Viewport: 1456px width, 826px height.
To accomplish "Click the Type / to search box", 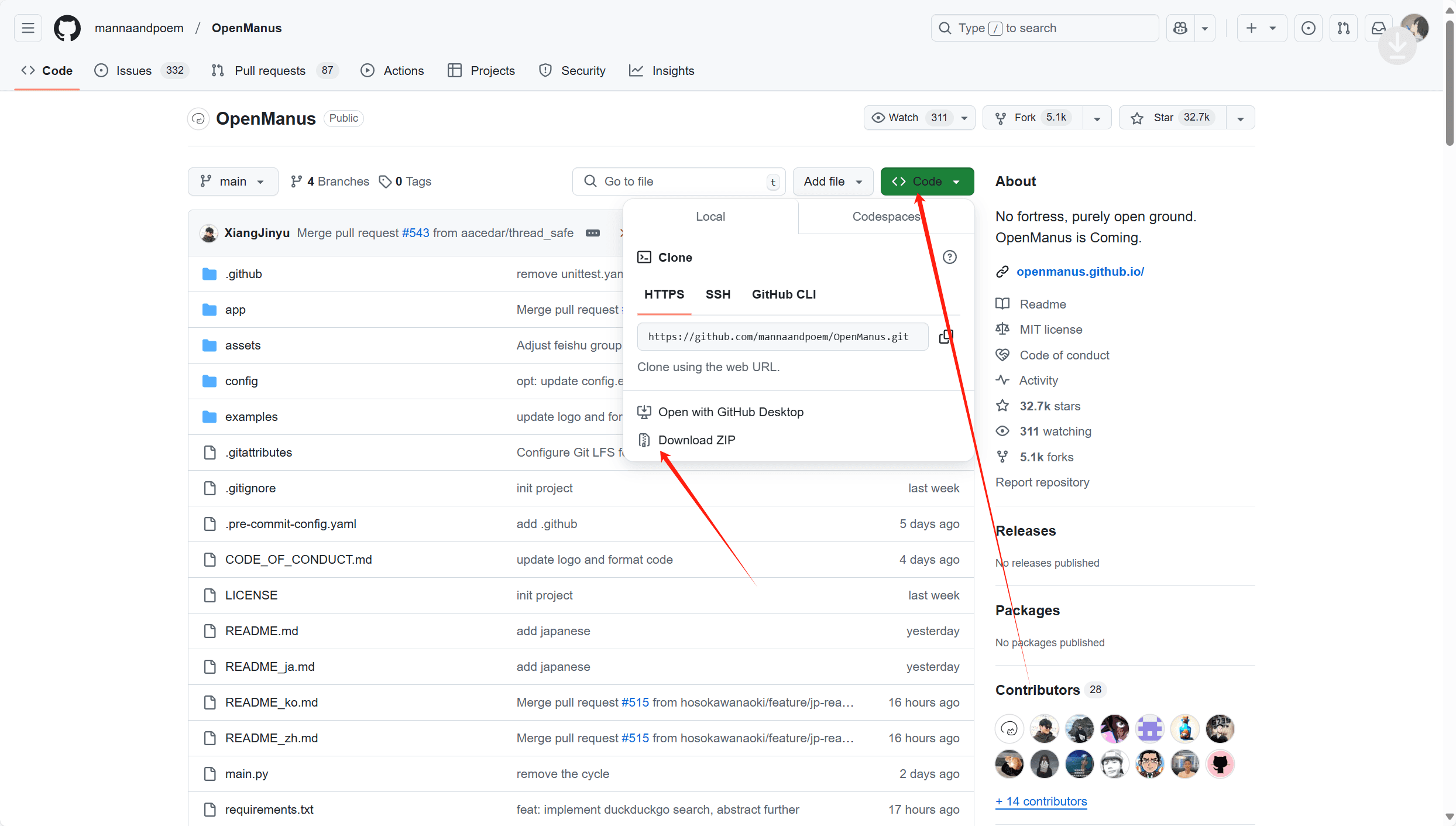I will pyautogui.click(x=1045, y=28).
